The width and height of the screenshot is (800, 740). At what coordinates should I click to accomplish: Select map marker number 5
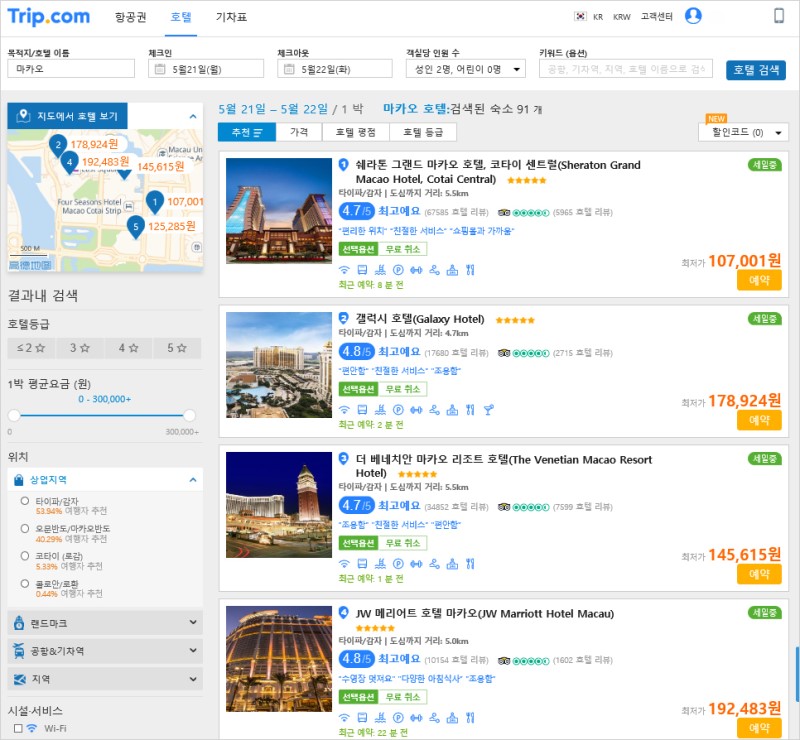pos(136,227)
